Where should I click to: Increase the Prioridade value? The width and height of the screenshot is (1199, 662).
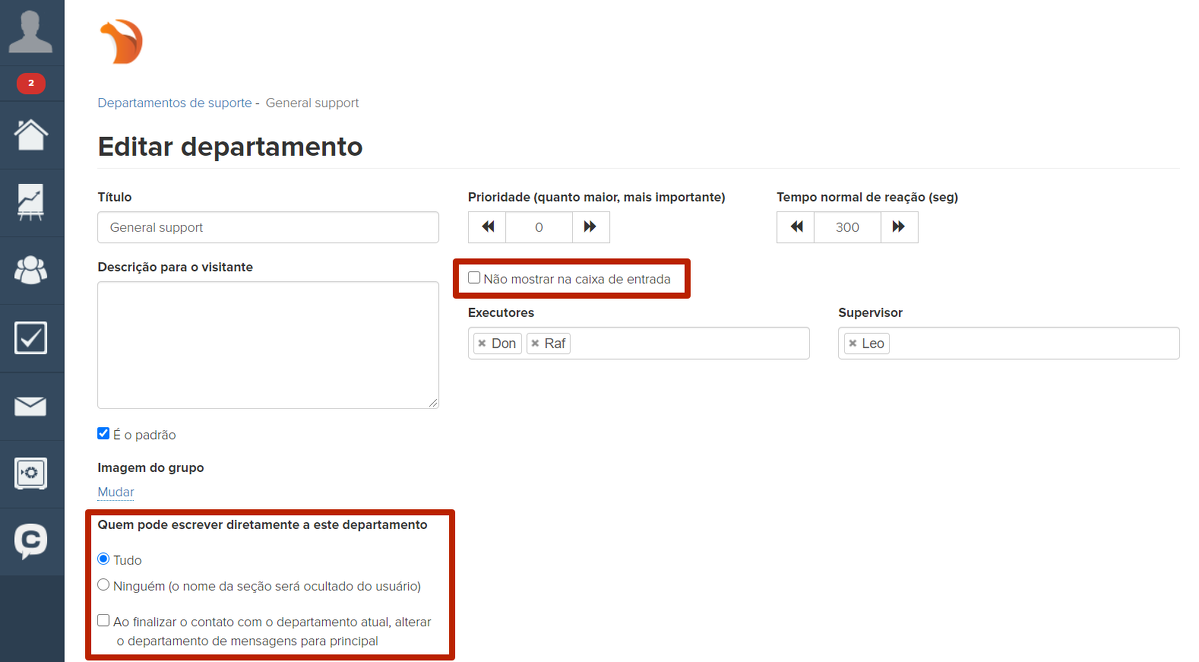point(590,227)
